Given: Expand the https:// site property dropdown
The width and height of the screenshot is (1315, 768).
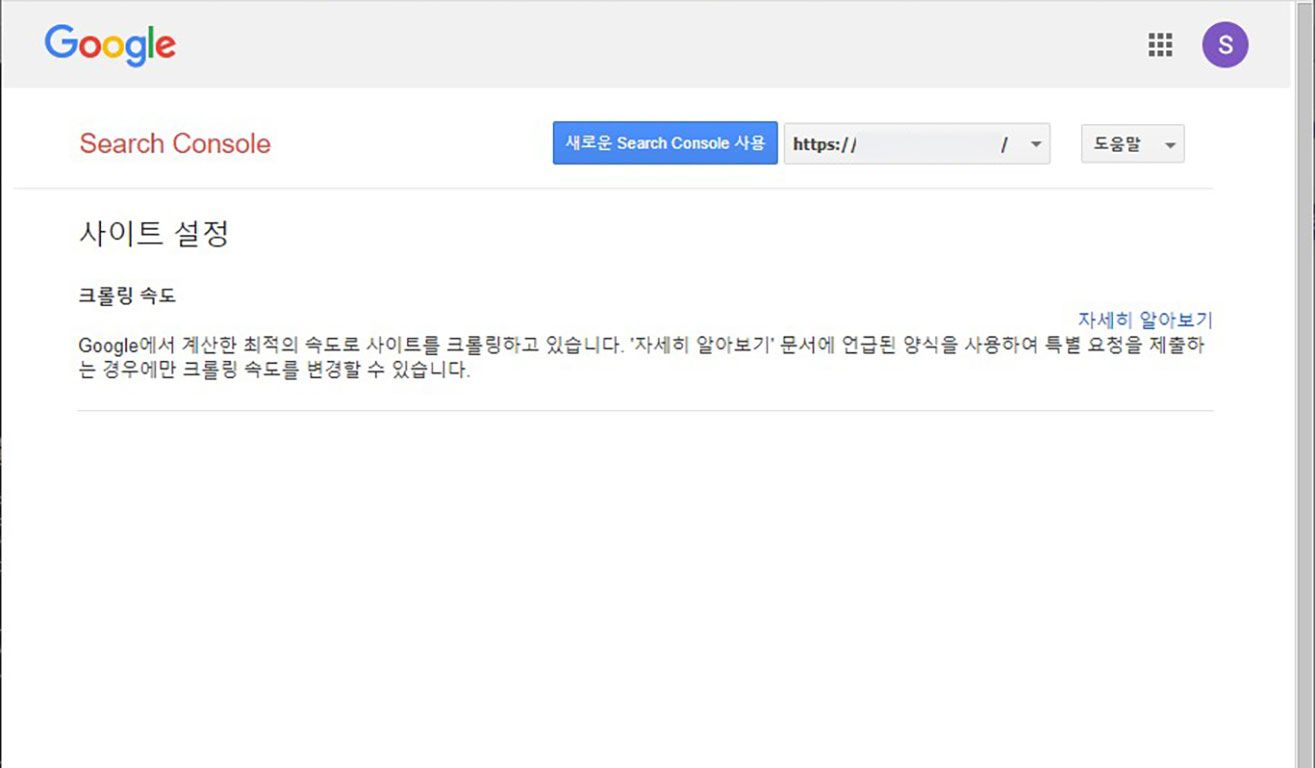Looking at the screenshot, I should click(917, 144).
